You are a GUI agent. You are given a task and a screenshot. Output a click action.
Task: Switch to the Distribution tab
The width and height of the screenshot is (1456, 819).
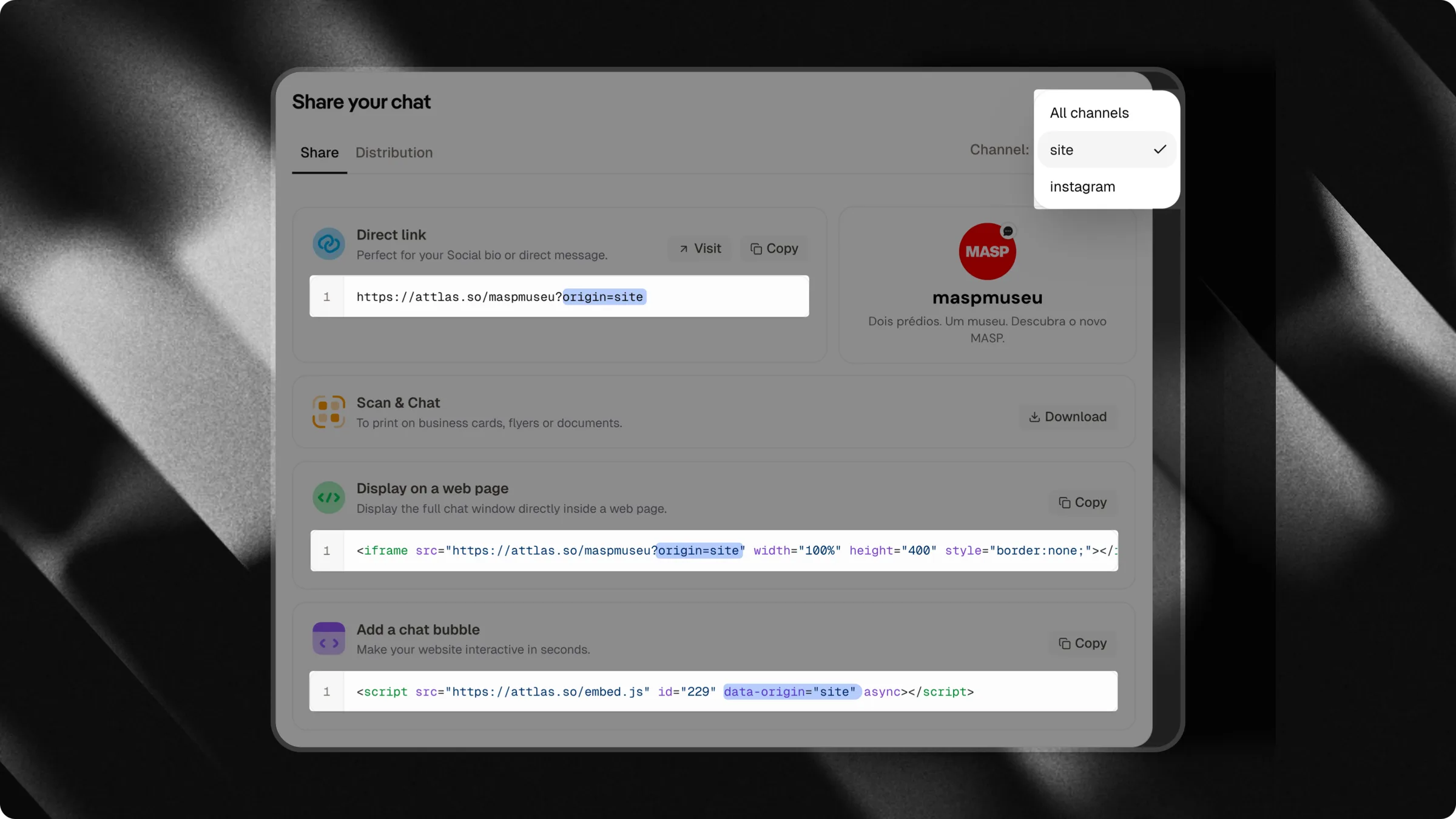(x=394, y=153)
